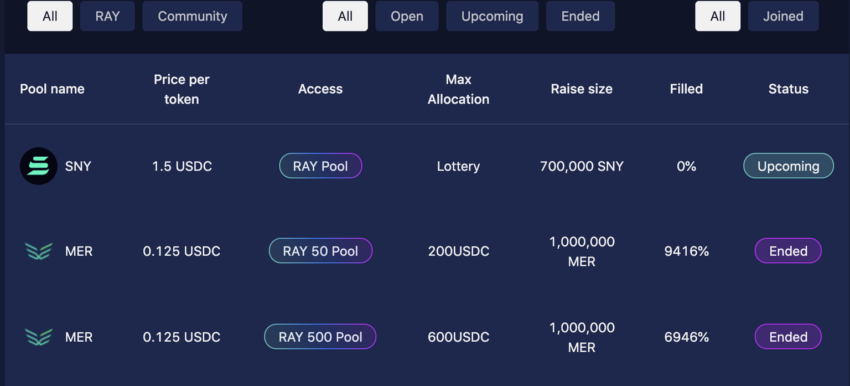Click the leftmost All pool type filter
This screenshot has height=386, width=850.
[x=50, y=16]
